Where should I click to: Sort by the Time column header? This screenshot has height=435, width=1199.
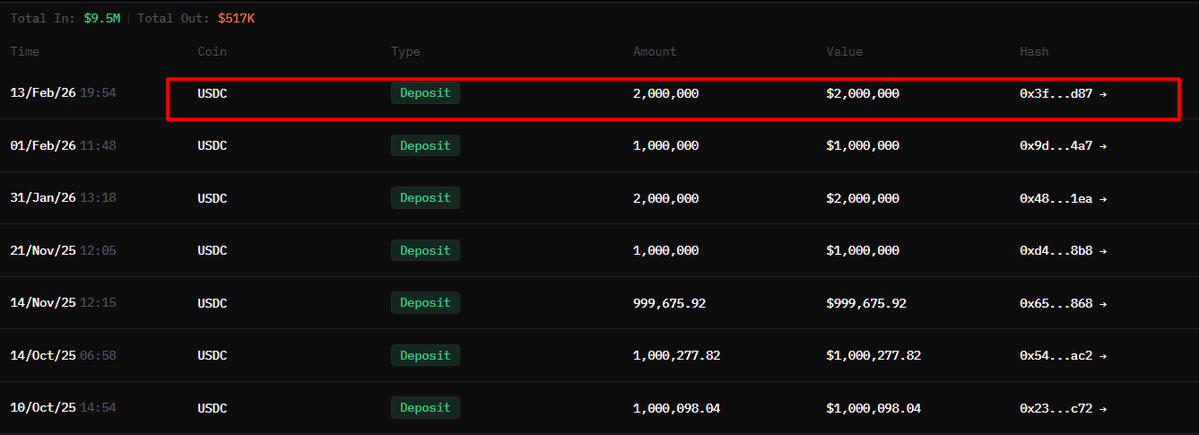[24, 51]
